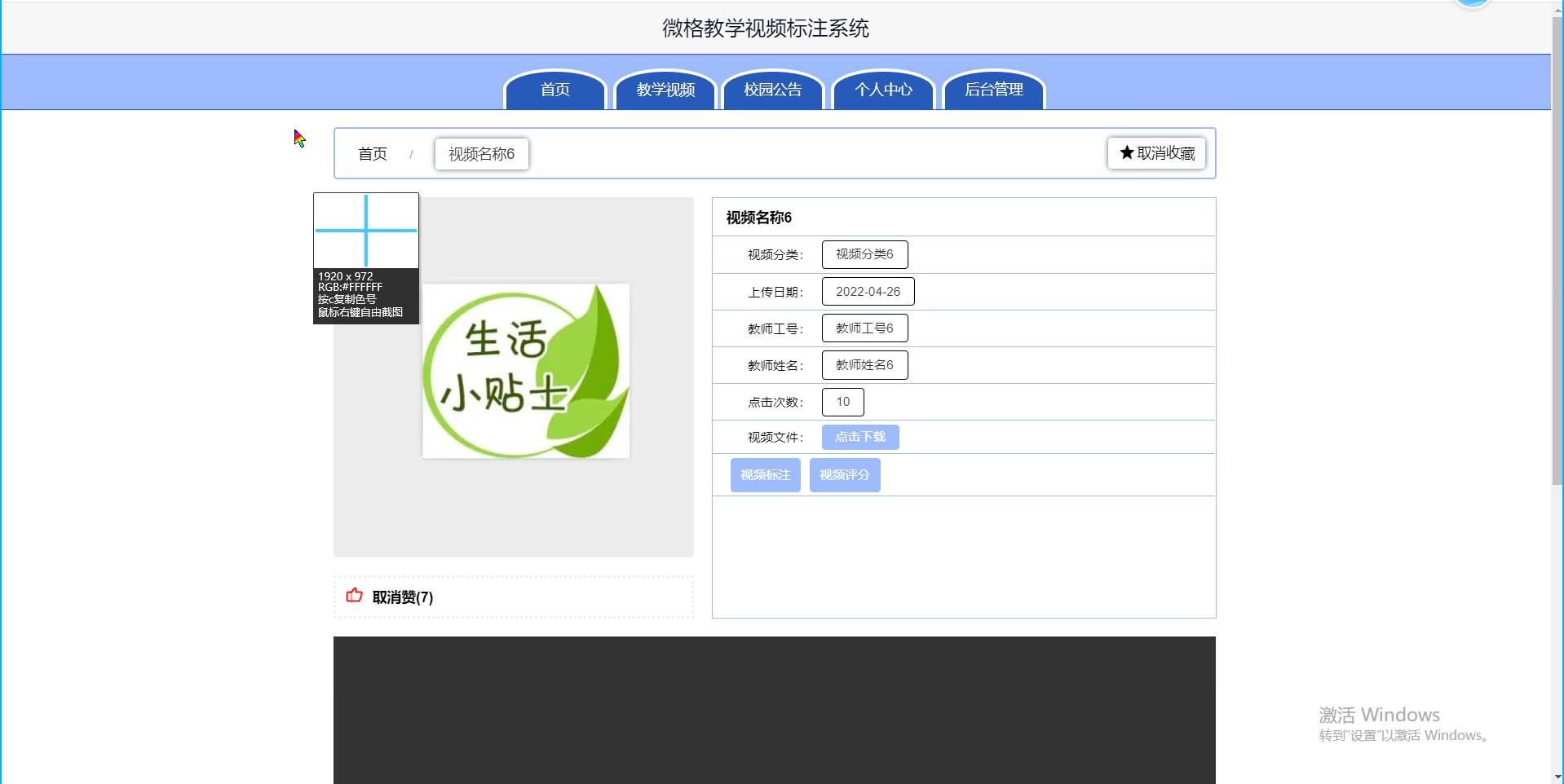
Task: Go to the 校园公告 tab
Action: 773,90
